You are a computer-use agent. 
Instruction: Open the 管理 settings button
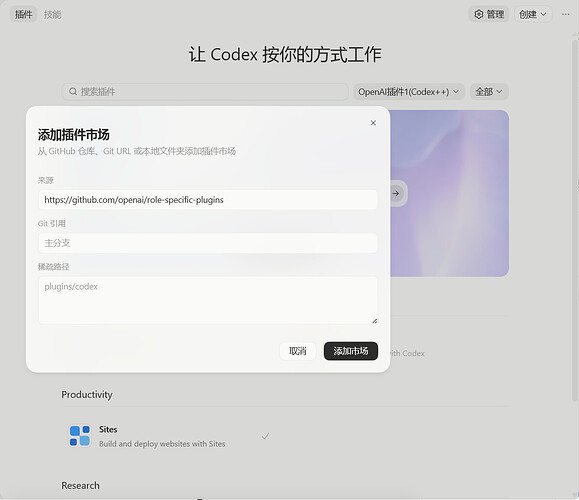tap(489, 14)
